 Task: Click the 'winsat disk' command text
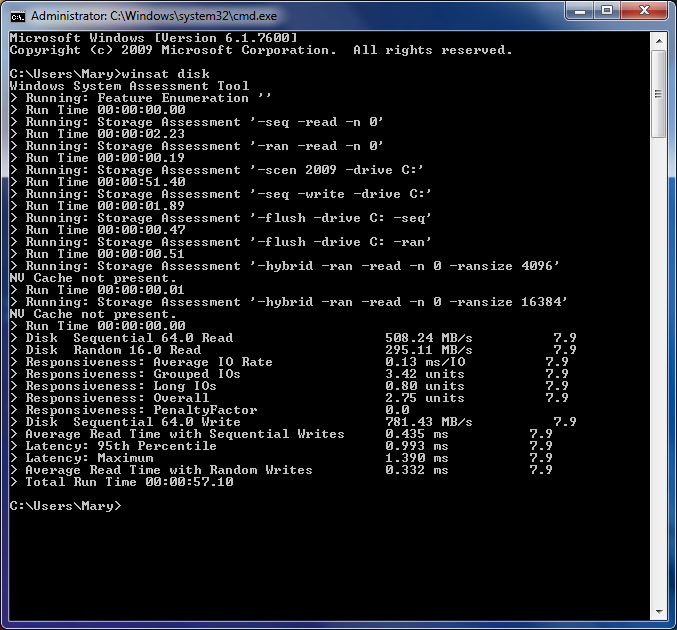coord(166,74)
